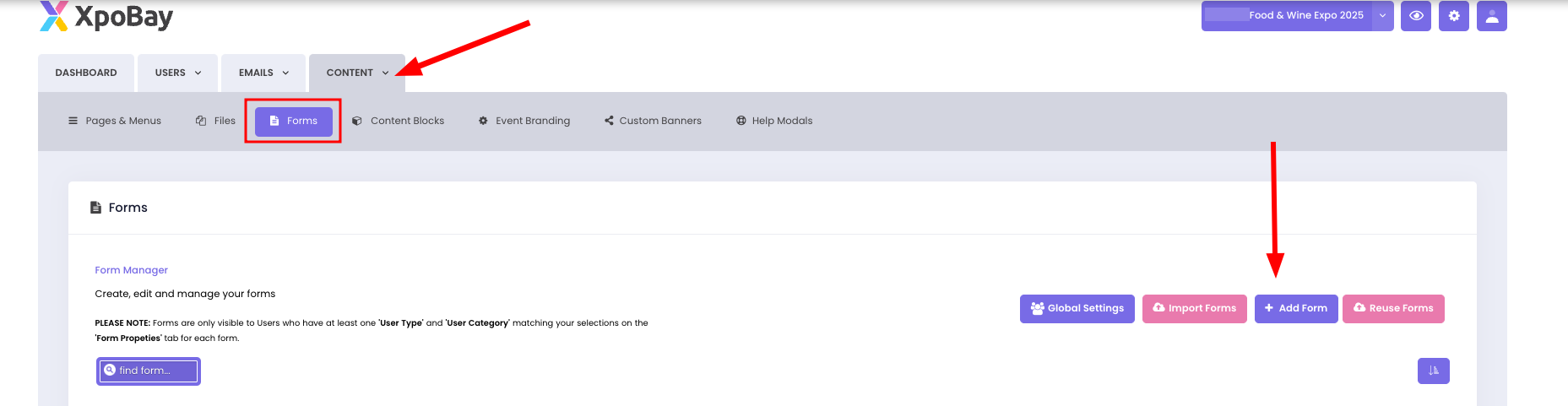
Task: Open Custom Banners section
Action: (x=653, y=121)
